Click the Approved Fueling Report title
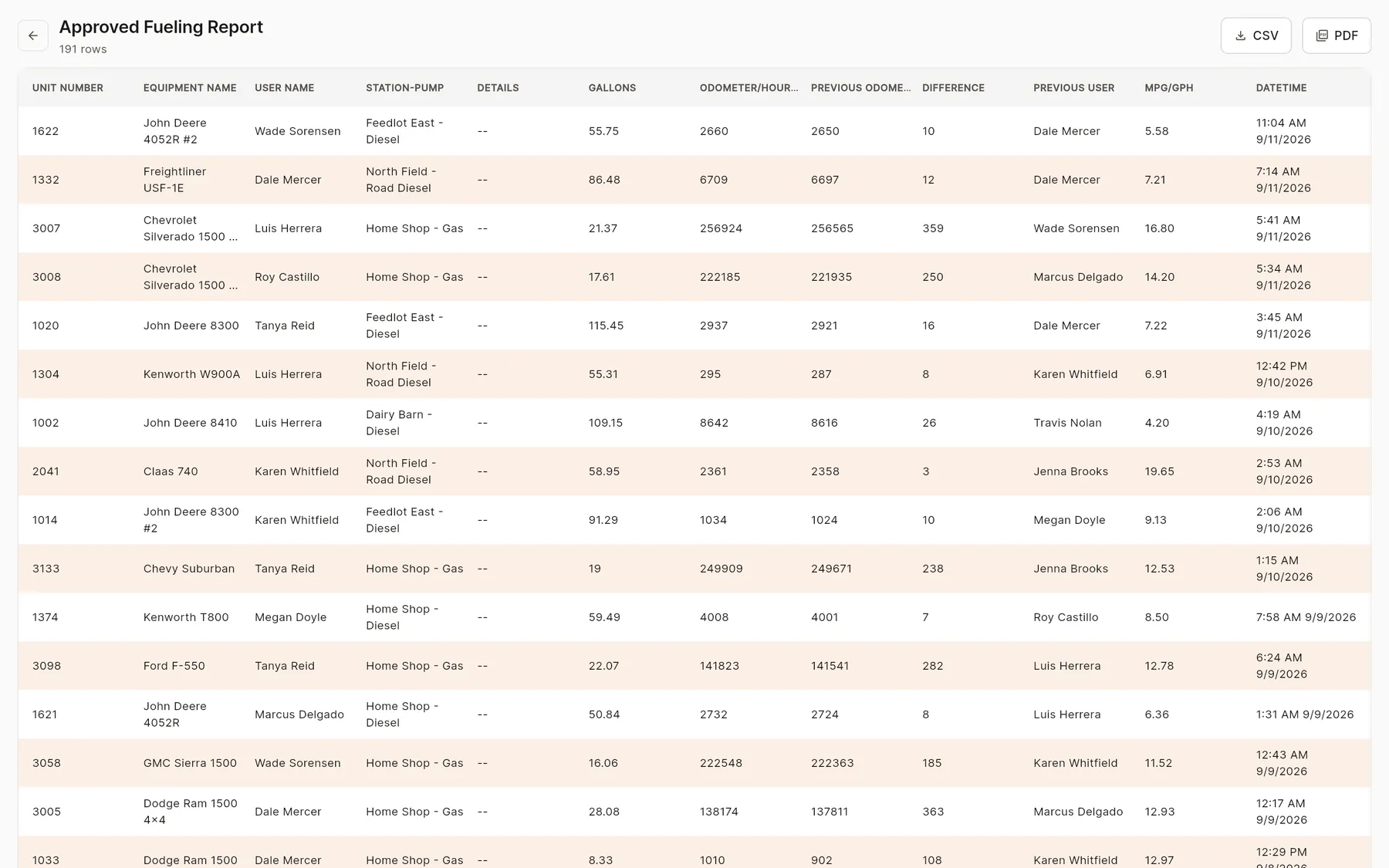 [x=161, y=27]
